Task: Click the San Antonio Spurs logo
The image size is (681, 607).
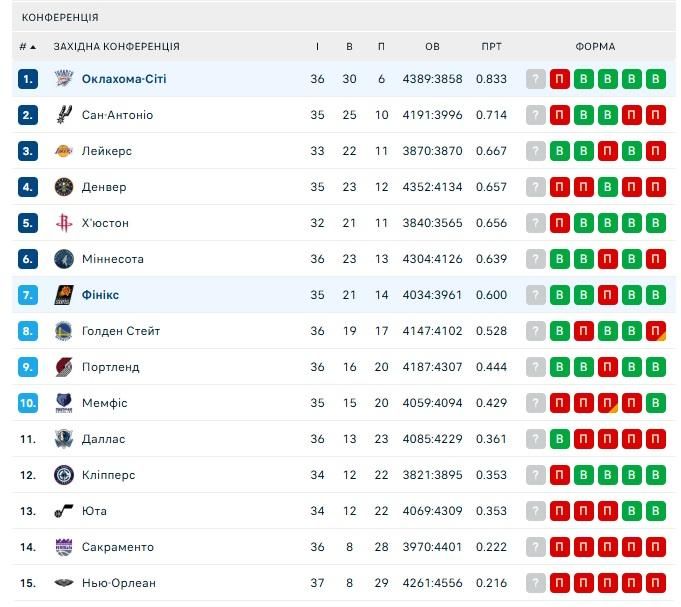Action: click(x=64, y=115)
